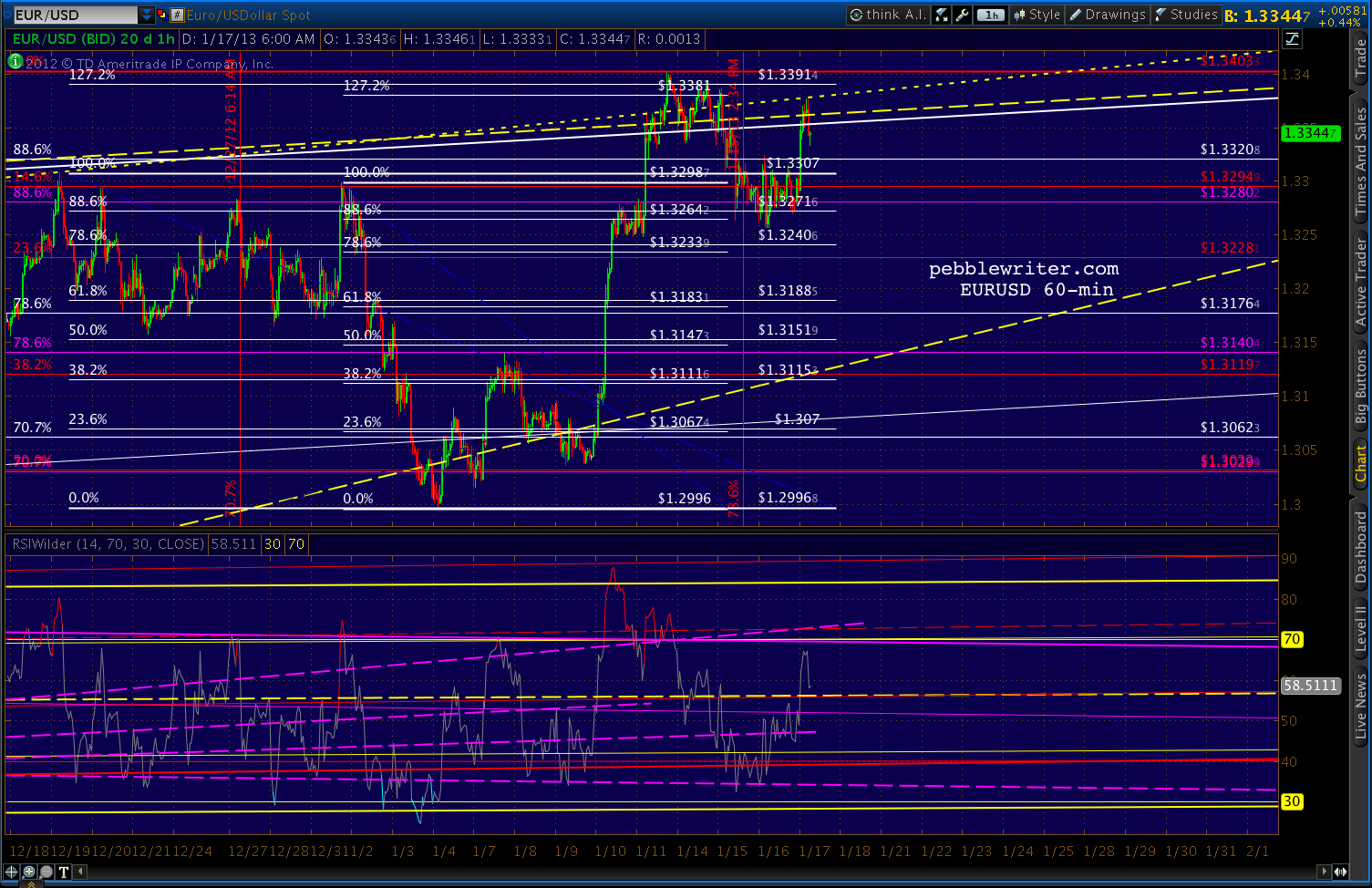Viewport: 1372px width, 888px height.
Task: Click the 1/10 date on time axis
Action: 610,851
